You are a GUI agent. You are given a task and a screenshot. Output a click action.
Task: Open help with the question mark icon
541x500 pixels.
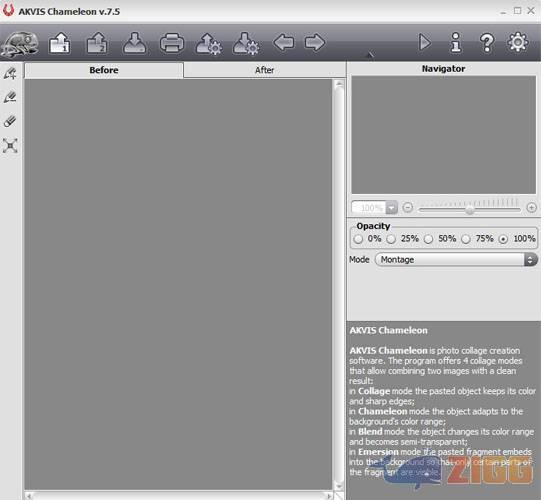(487, 43)
